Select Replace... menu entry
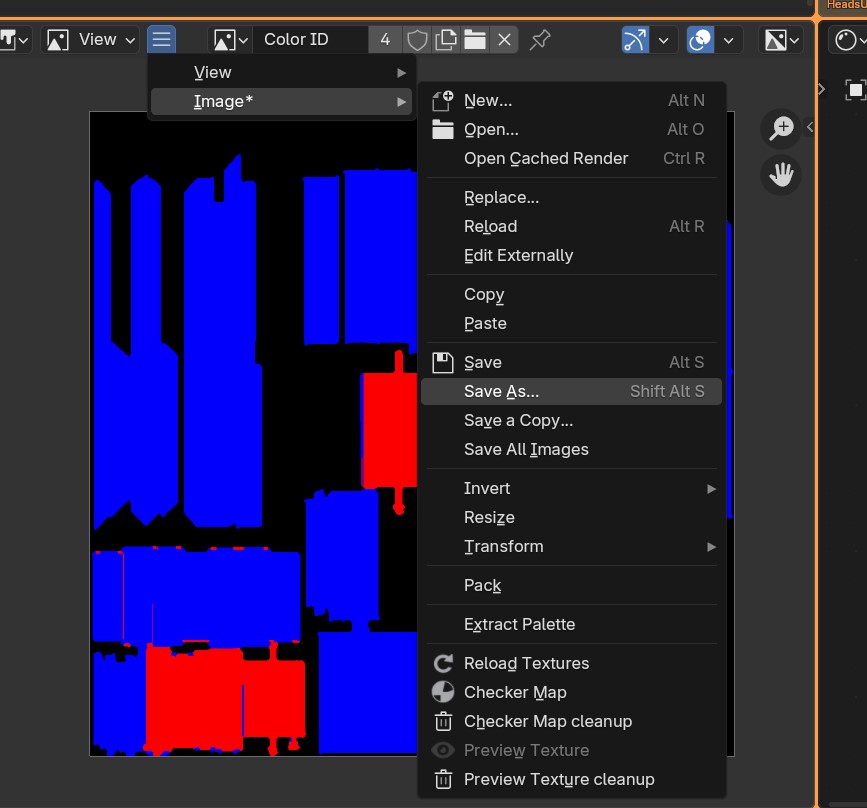867x808 pixels. click(572, 197)
